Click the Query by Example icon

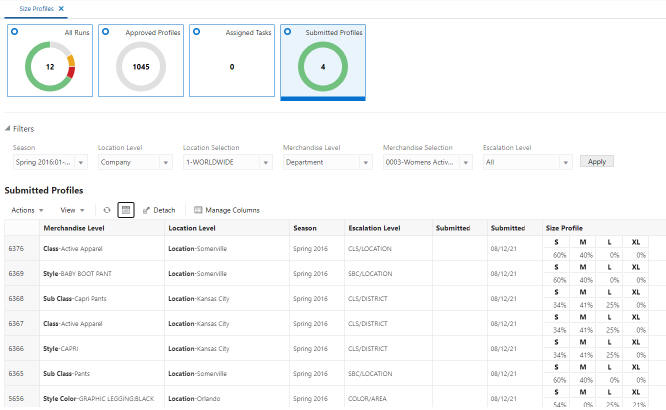126,210
